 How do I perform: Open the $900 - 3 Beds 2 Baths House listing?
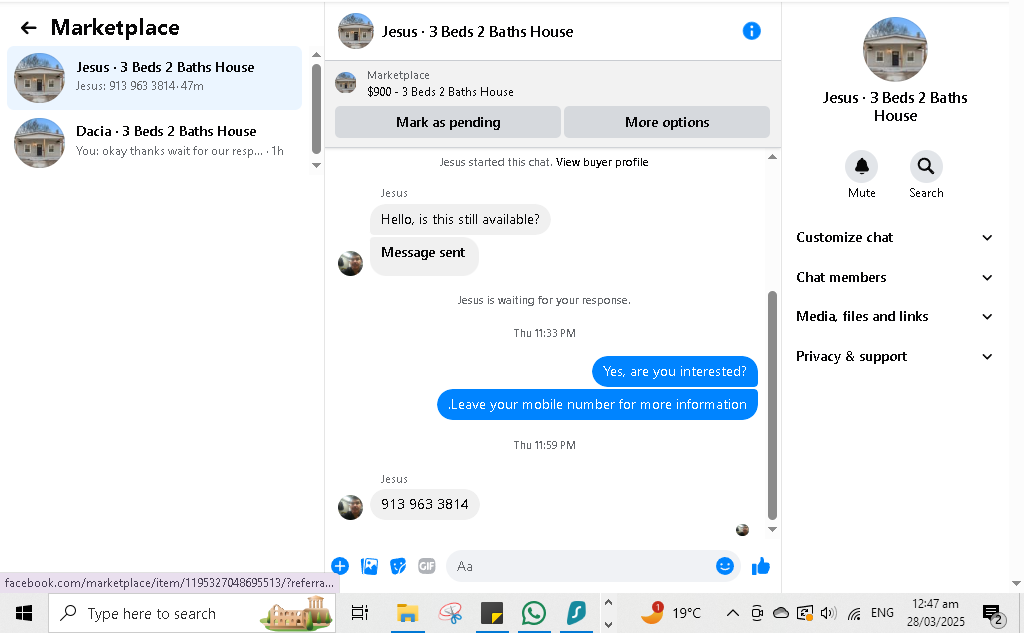(x=440, y=91)
